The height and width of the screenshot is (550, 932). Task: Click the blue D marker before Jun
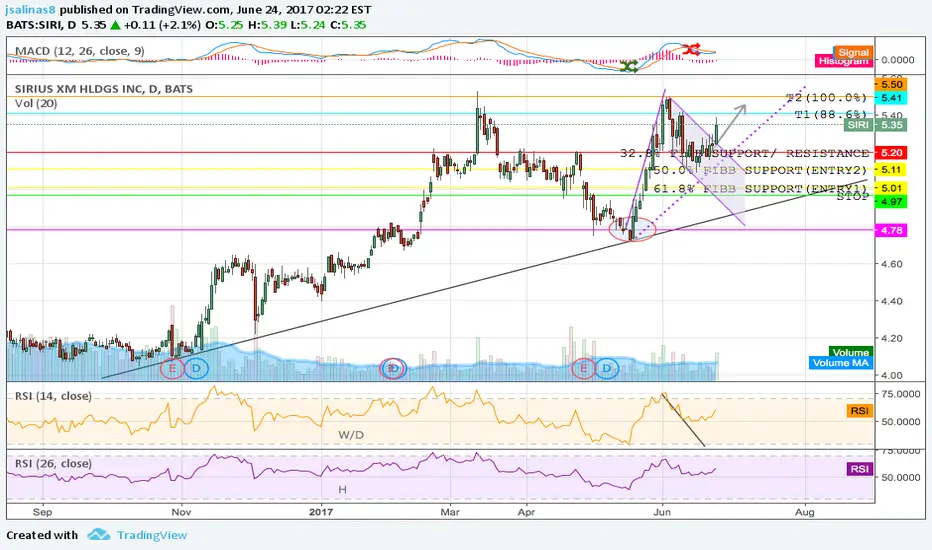pyautogui.click(x=607, y=369)
